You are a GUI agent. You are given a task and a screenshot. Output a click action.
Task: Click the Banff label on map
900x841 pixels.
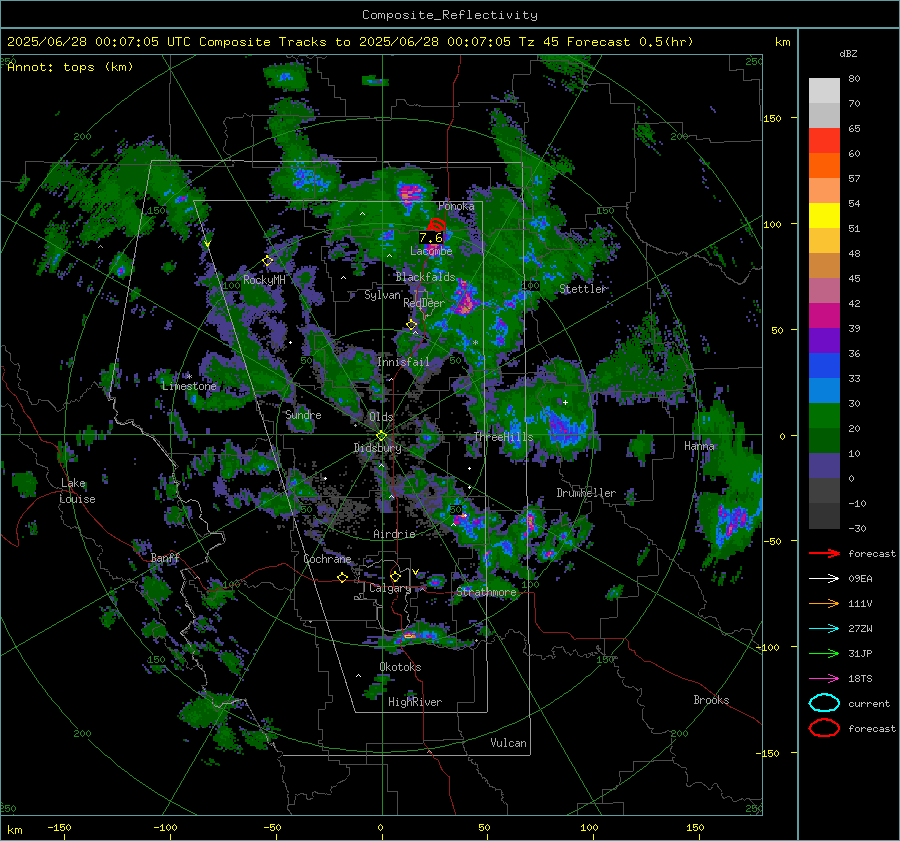coord(165,558)
